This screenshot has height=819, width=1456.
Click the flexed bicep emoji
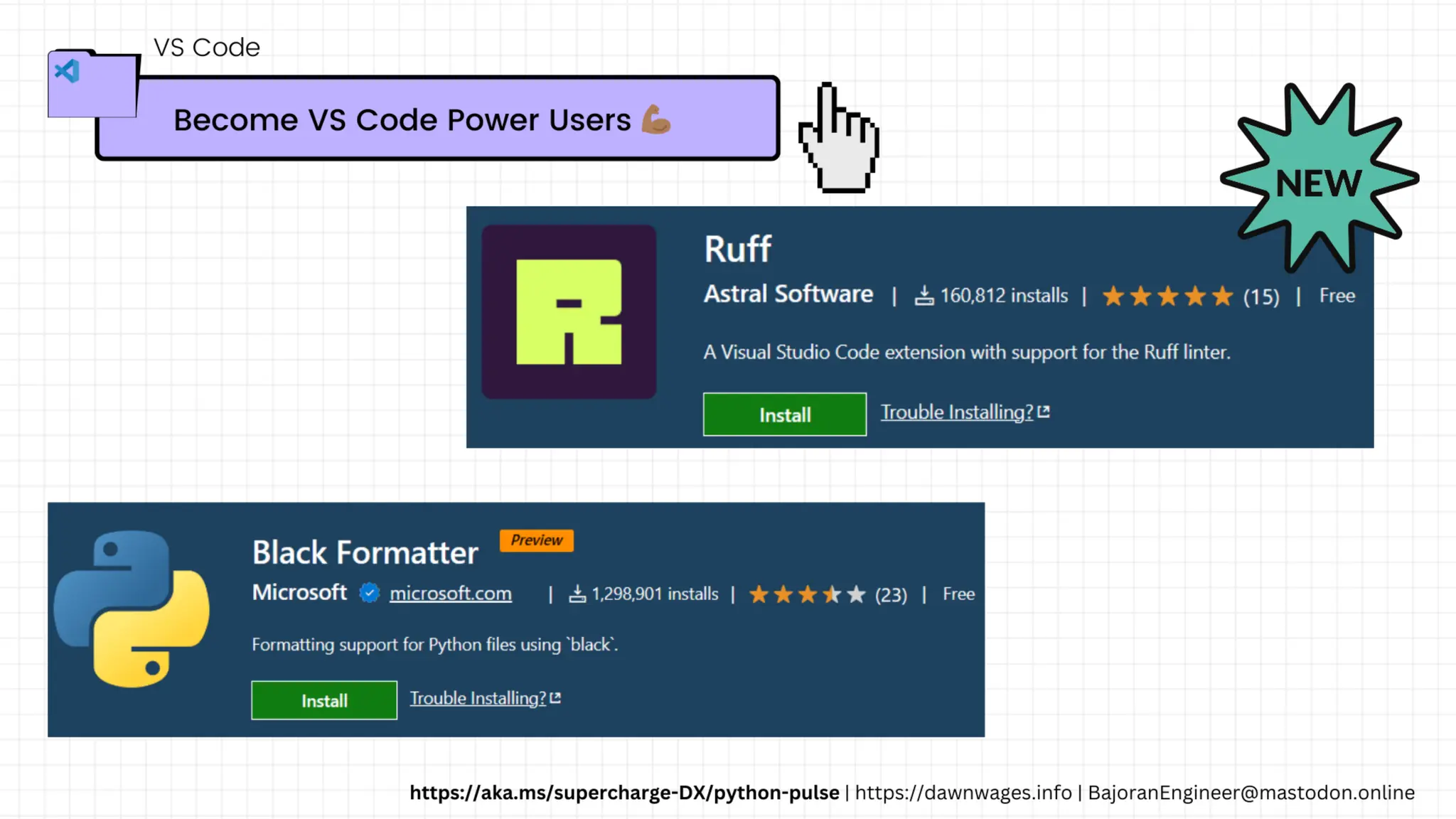pos(655,119)
